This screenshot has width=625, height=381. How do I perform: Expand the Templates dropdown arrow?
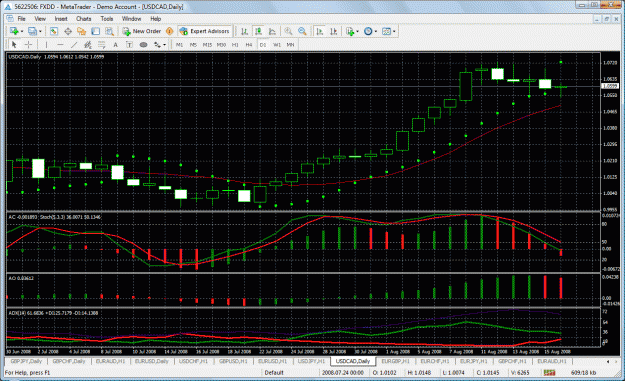[x=394, y=31]
